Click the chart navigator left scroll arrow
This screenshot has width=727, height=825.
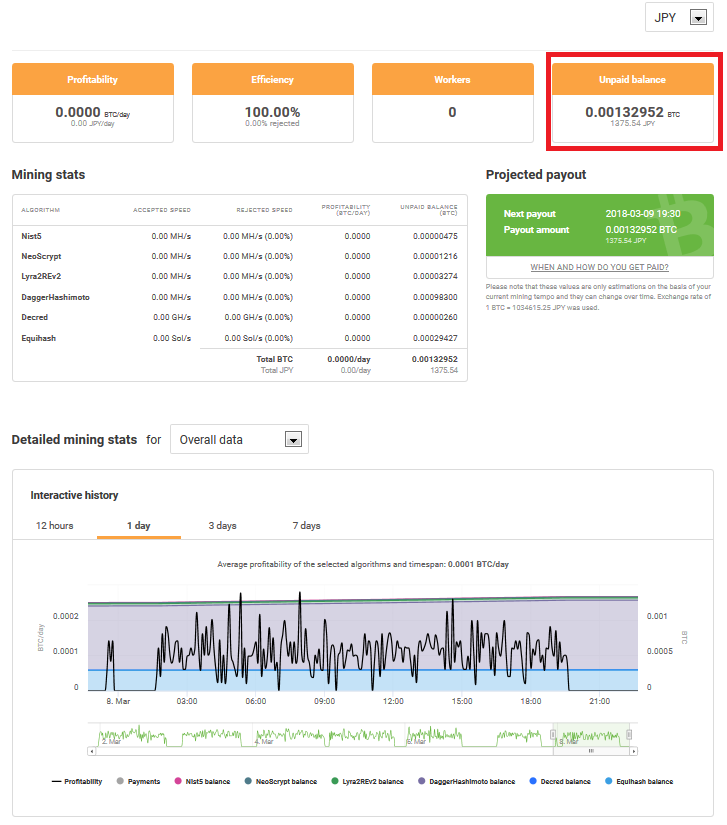[x=92, y=751]
